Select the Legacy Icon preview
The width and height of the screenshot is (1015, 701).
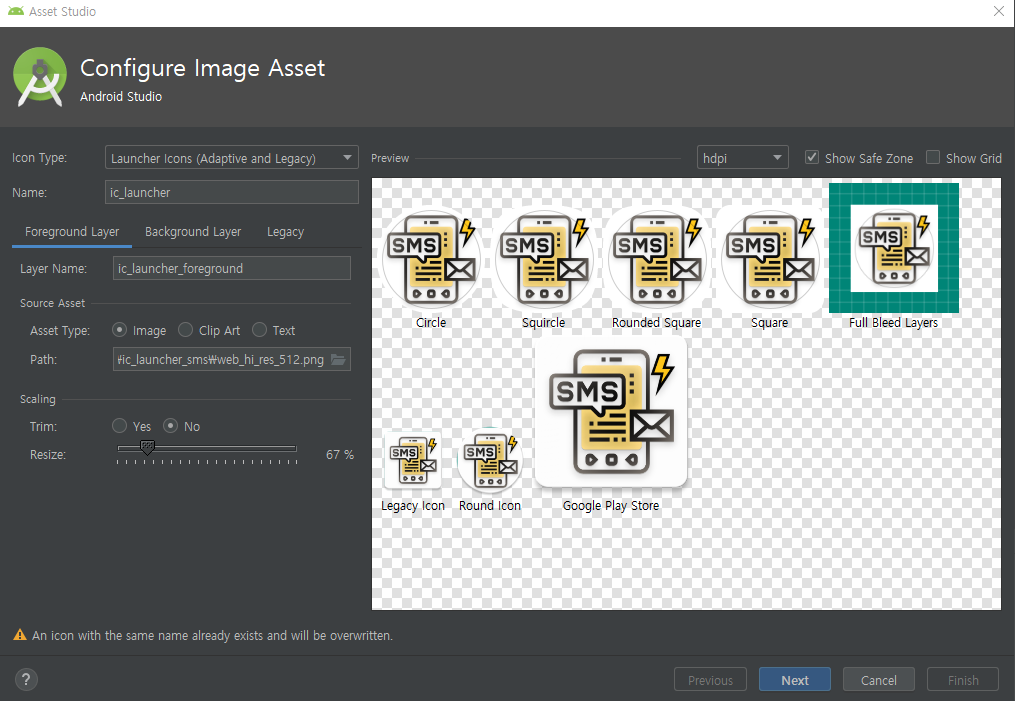413,460
